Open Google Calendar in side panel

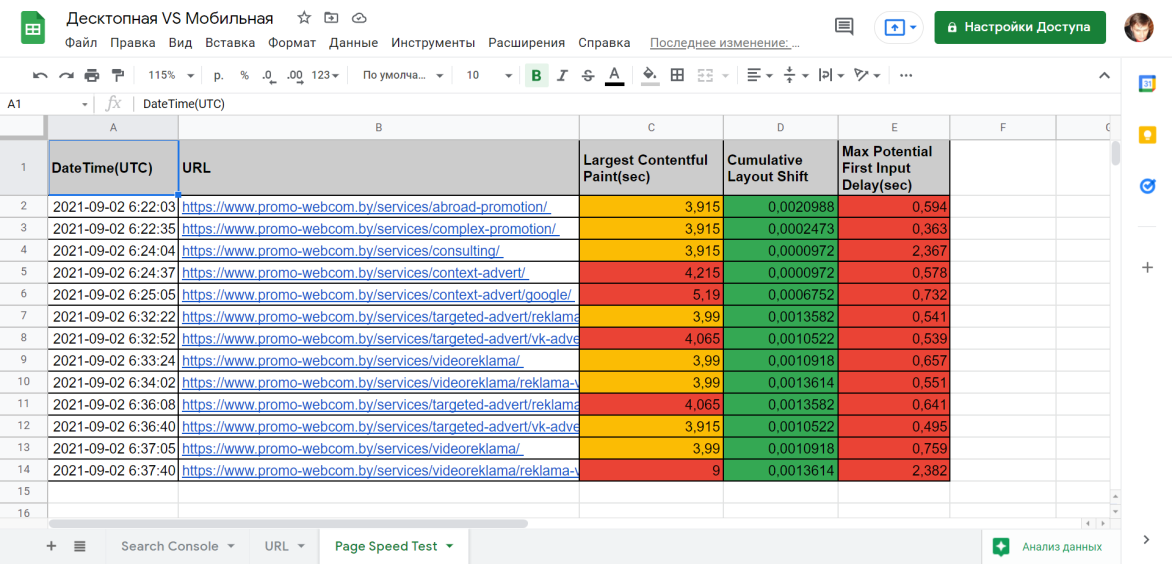tap(1147, 84)
